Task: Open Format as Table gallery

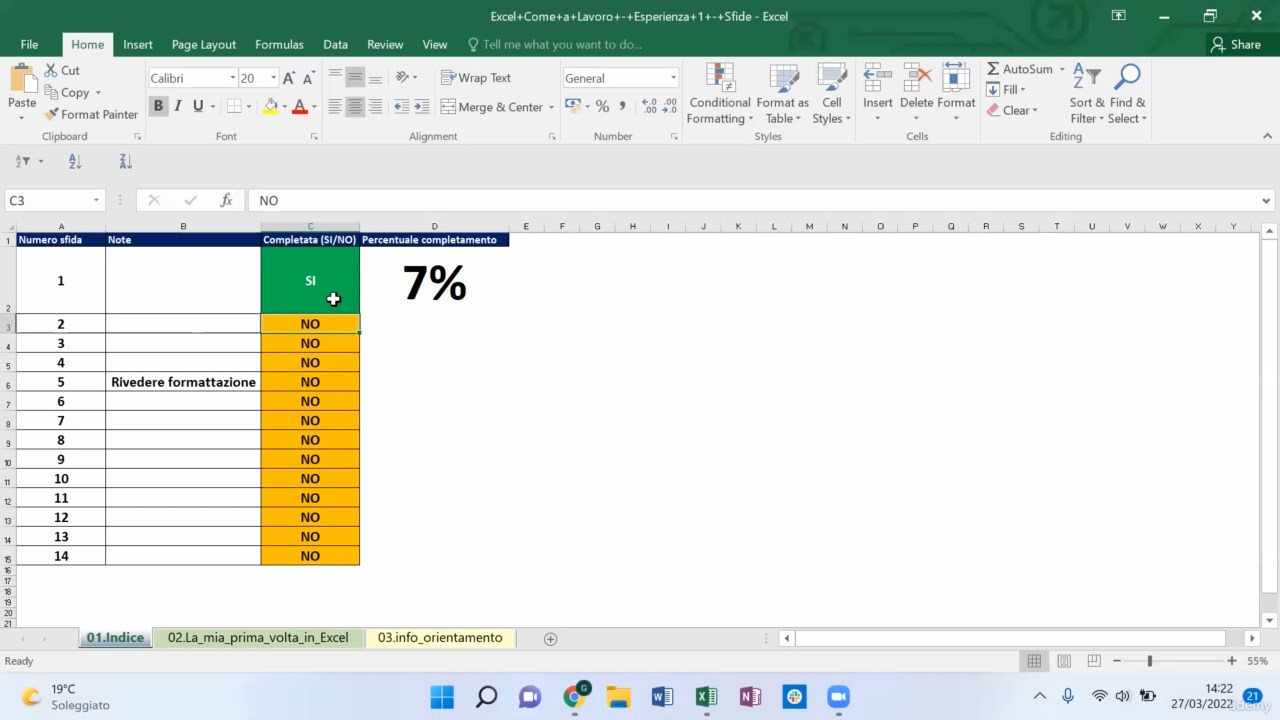Action: 782,95
